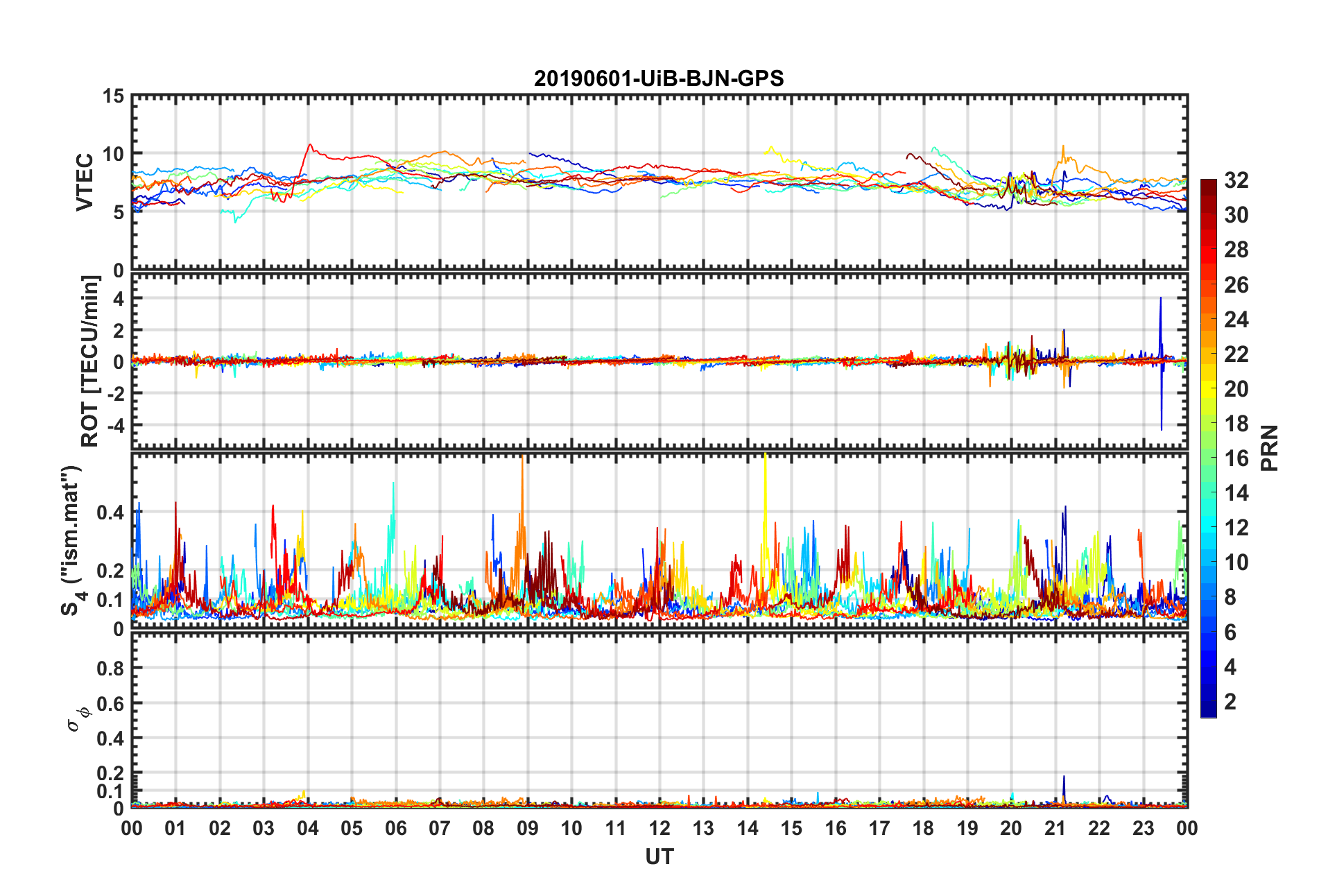Image resolution: width=1319 pixels, height=896 pixels.
Task: Click x-axis tick label 06
Action: 395,828
